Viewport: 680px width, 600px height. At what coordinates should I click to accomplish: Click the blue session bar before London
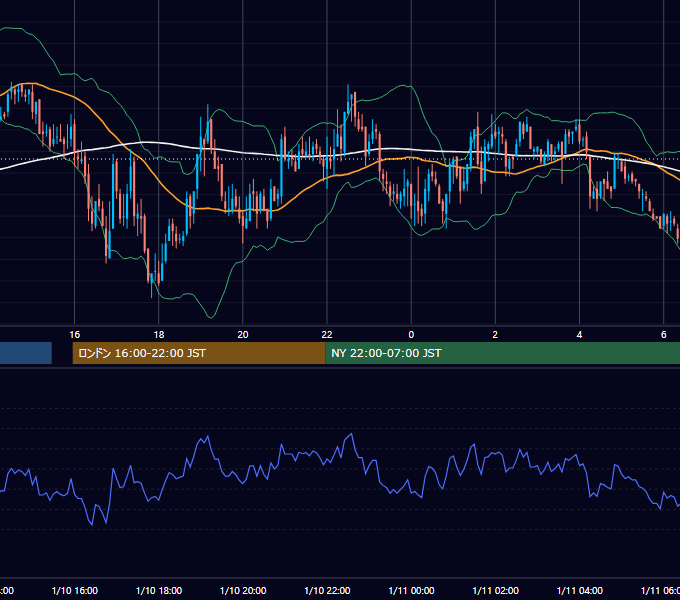[x=26, y=353]
